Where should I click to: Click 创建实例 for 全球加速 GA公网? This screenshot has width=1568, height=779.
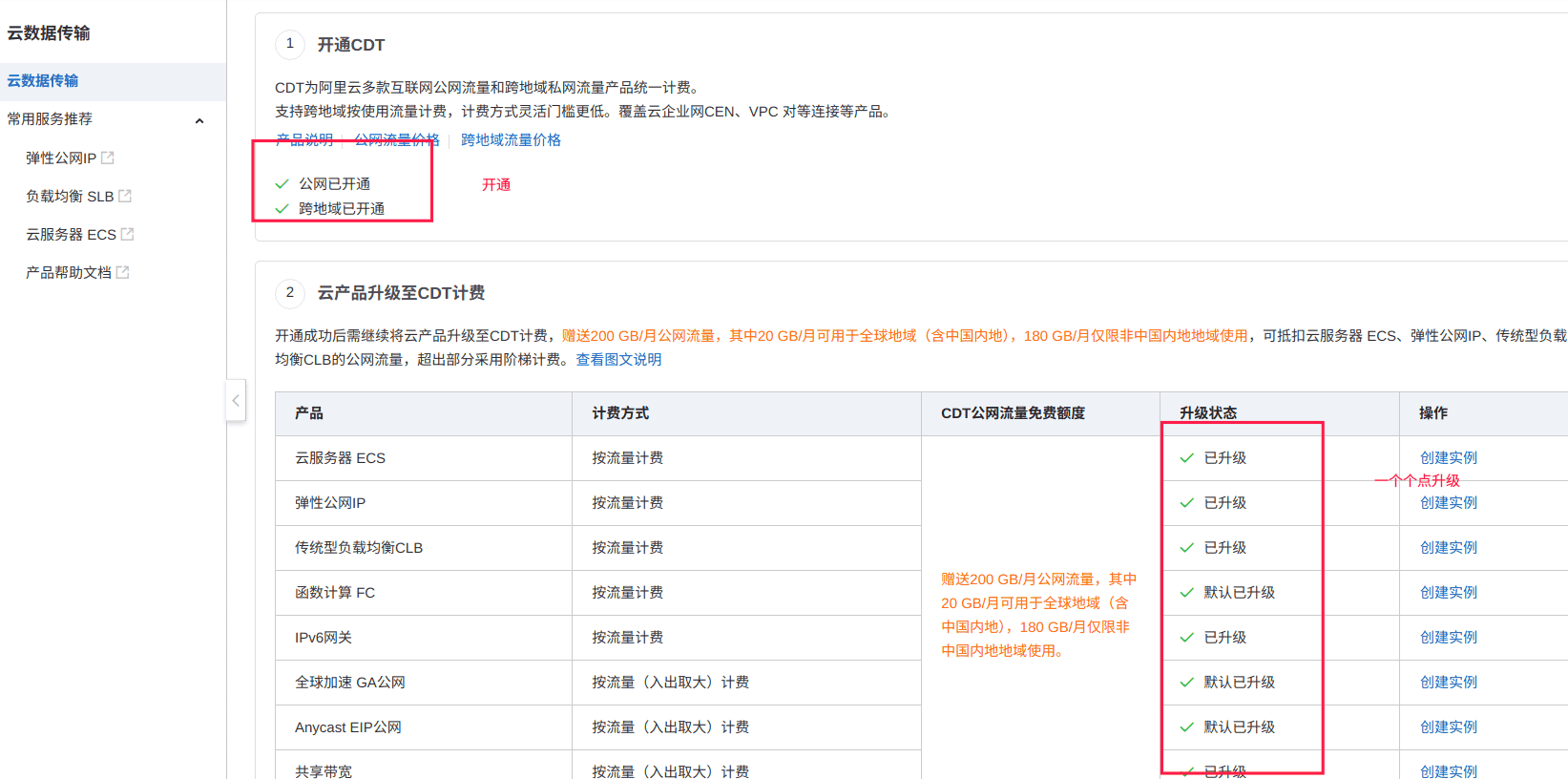point(1448,683)
